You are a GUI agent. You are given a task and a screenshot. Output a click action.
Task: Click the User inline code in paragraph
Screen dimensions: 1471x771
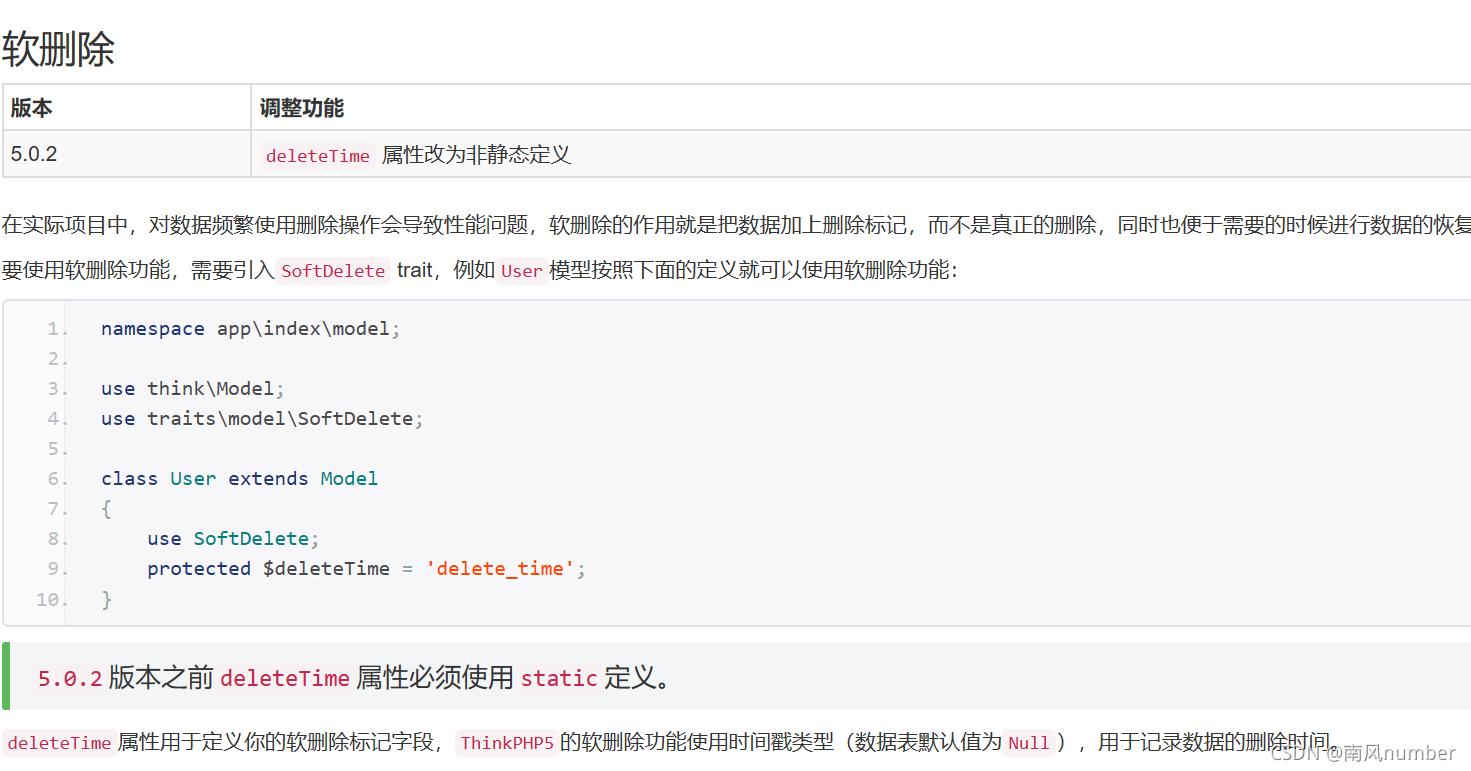[521, 270]
